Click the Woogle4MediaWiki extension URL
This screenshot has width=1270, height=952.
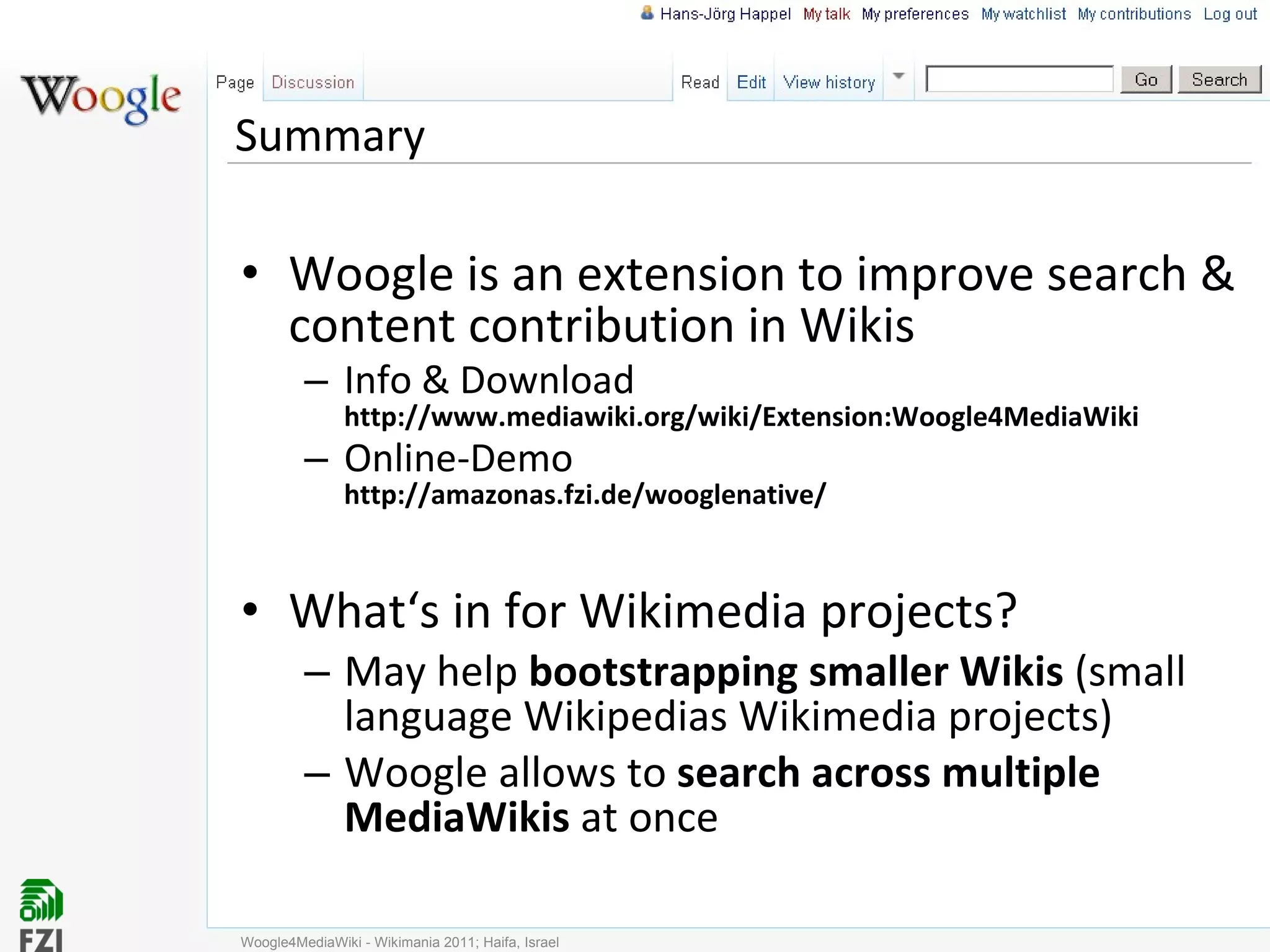coord(741,416)
